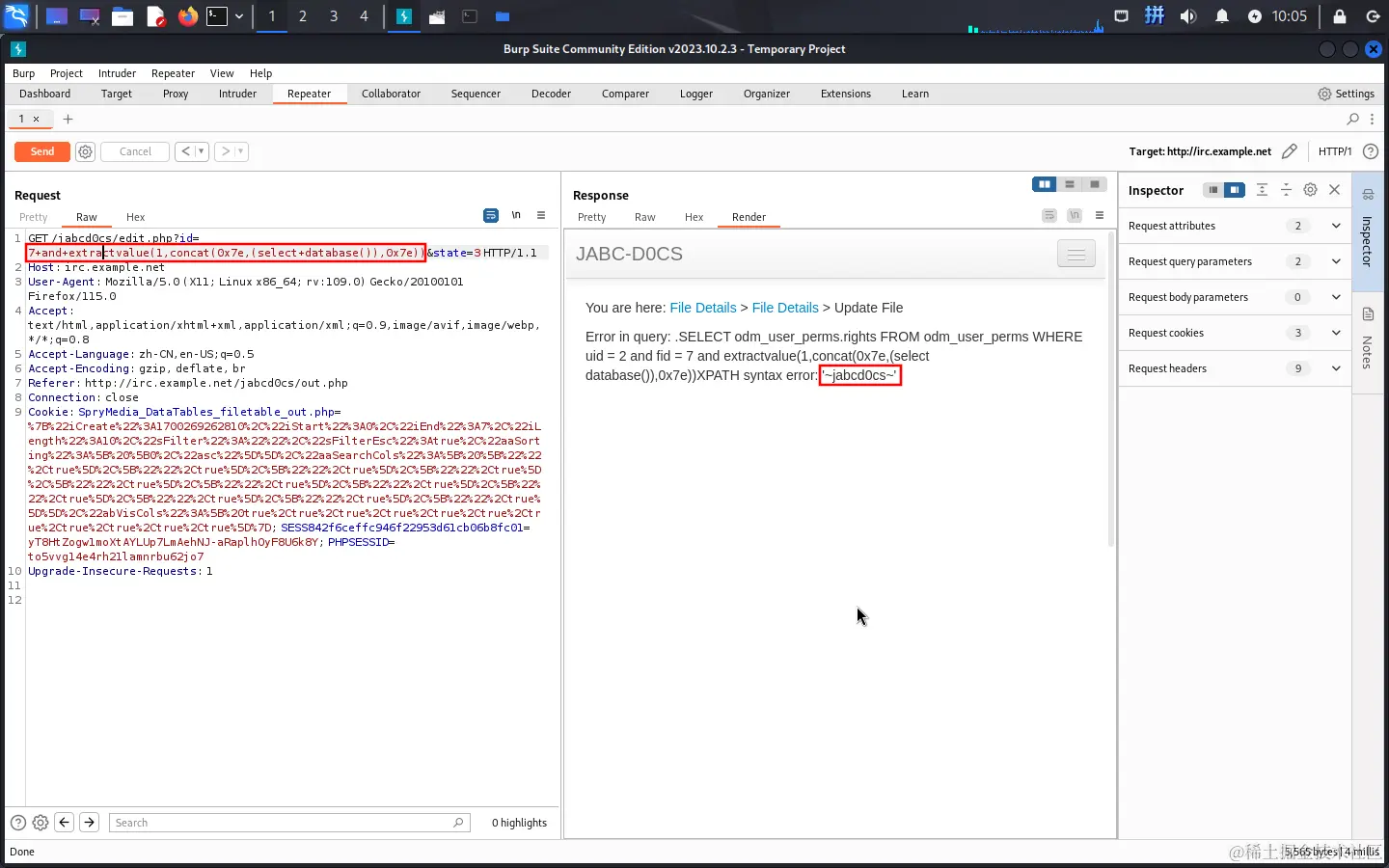Launch the terminal emulator from the panel
This screenshot has height=868, width=1389.
point(218,16)
